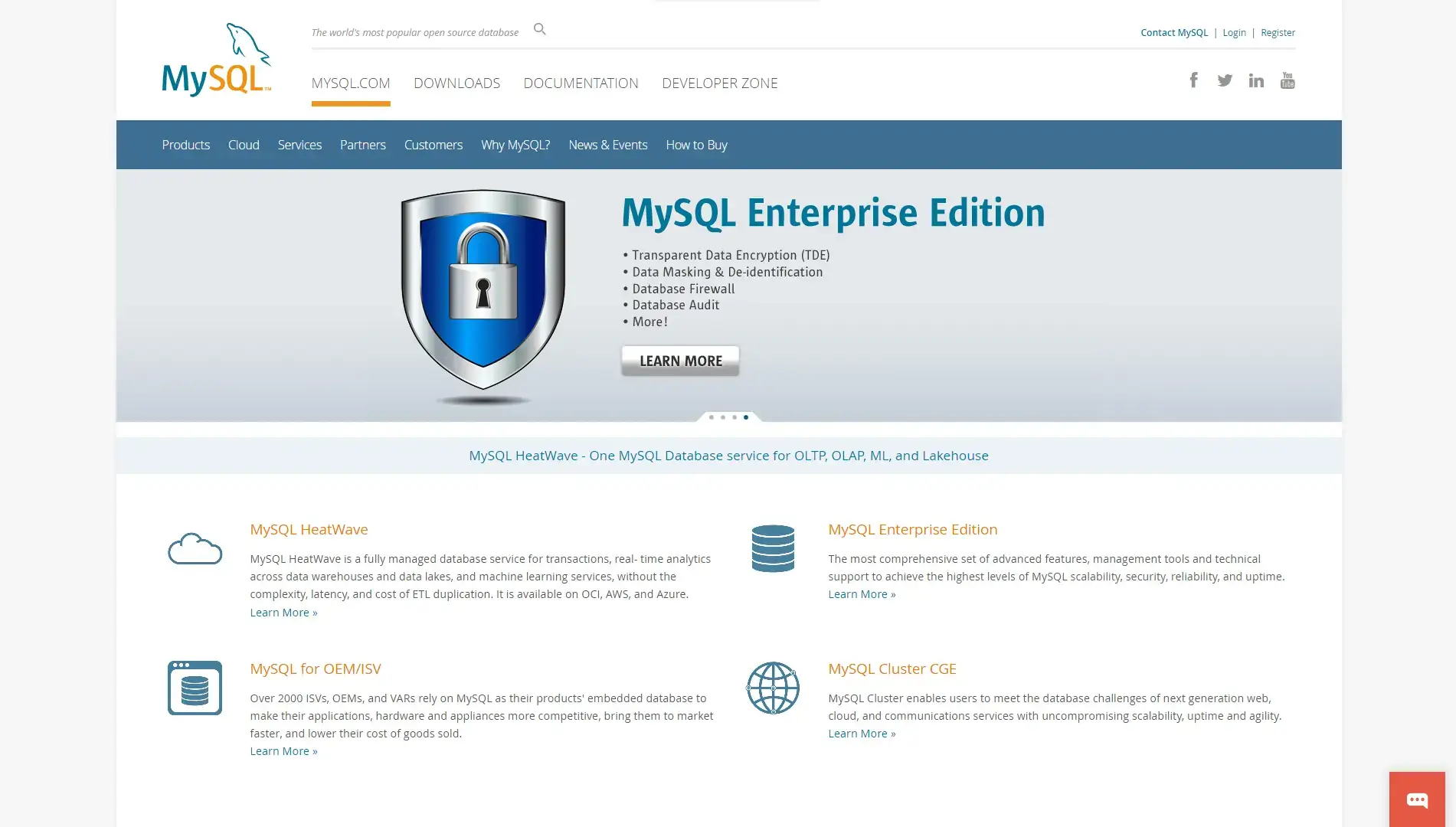Screen dimensions: 1456x827
Task: Click Learn More under MySQL Enterprise Edition
Action: point(862,594)
